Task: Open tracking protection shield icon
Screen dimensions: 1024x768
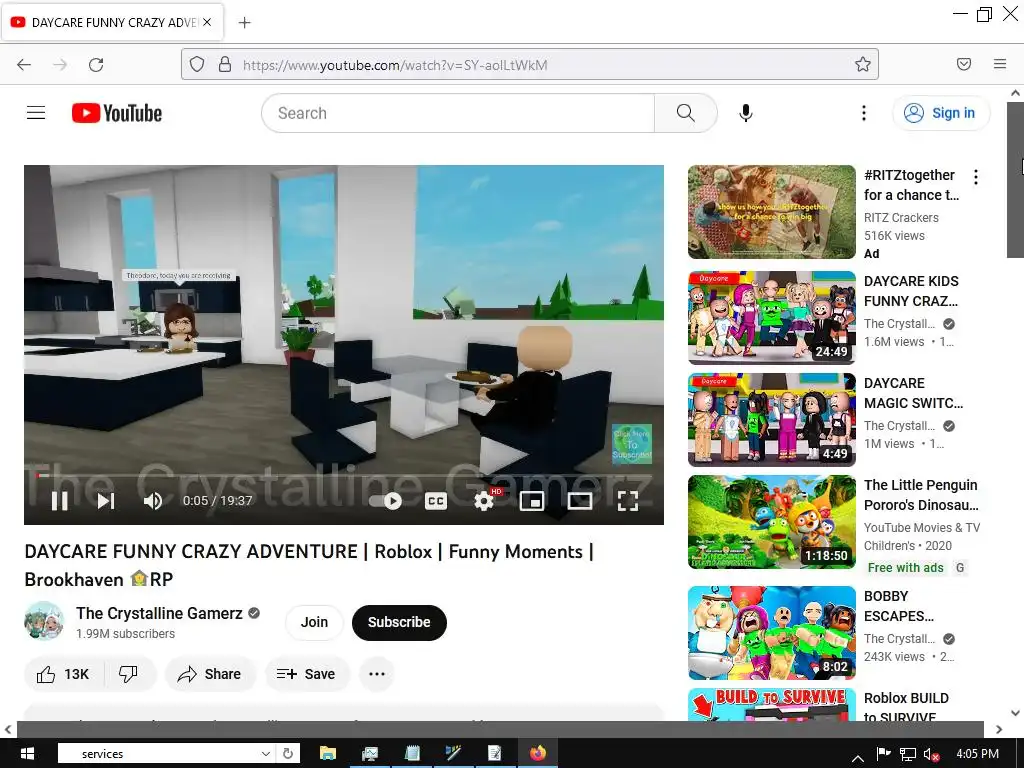Action: coord(197,65)
